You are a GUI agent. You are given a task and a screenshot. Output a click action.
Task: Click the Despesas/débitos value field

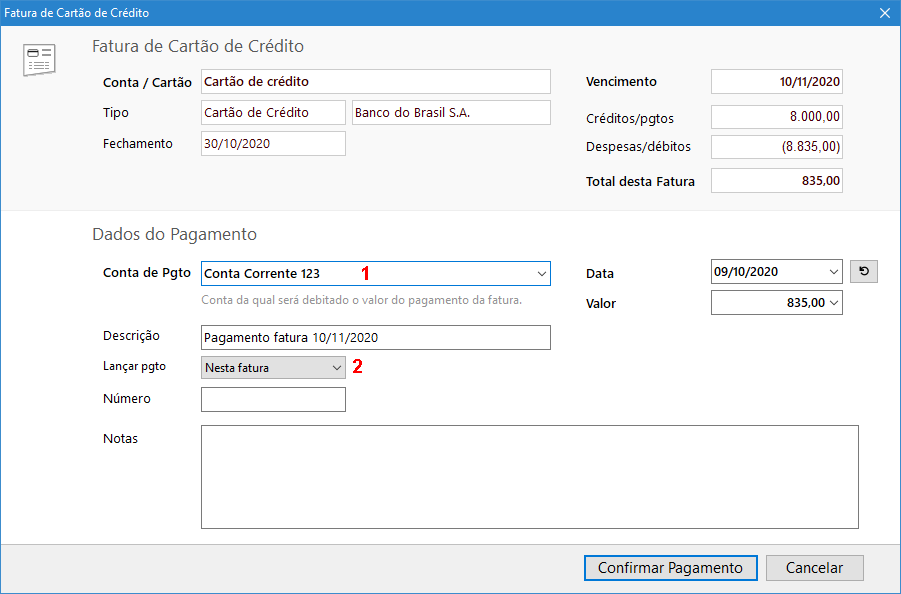pos(776,147)
